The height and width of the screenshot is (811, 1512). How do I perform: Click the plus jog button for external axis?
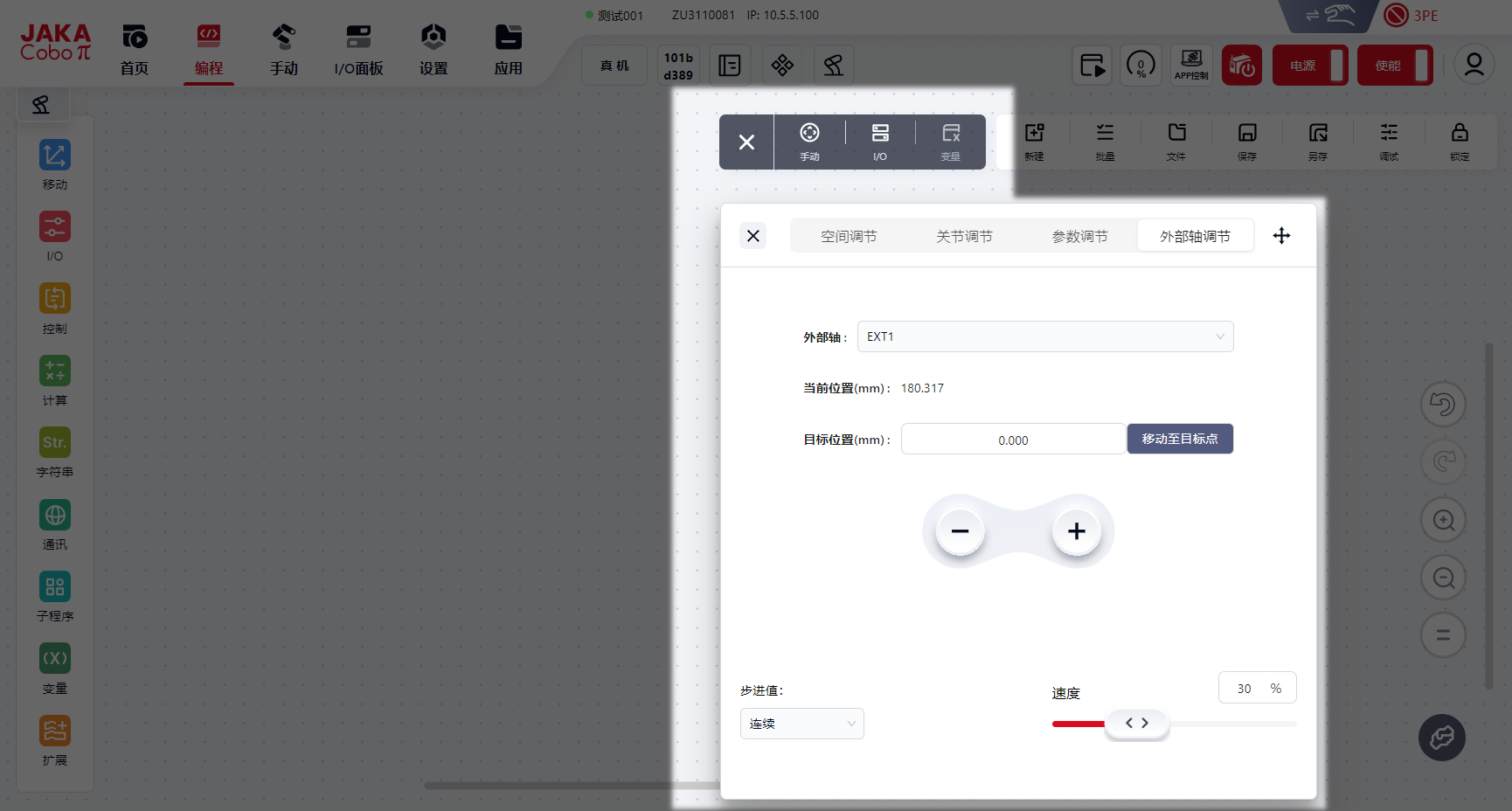(x=1076, y=531)
